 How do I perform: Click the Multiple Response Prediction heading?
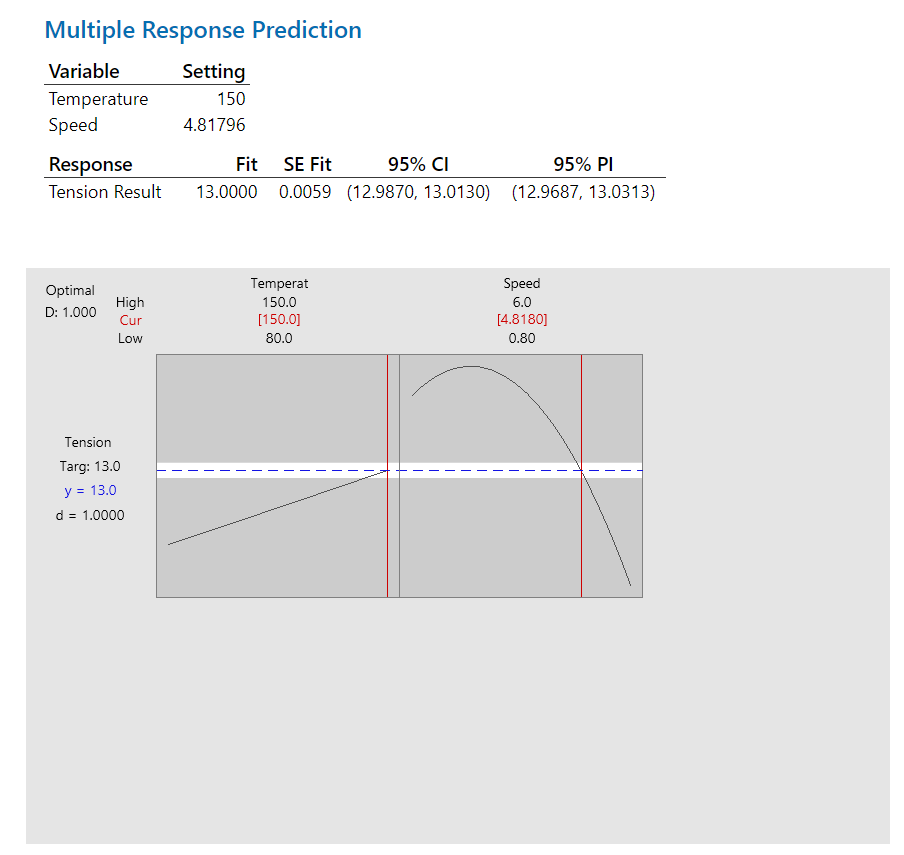click(203, 30)
